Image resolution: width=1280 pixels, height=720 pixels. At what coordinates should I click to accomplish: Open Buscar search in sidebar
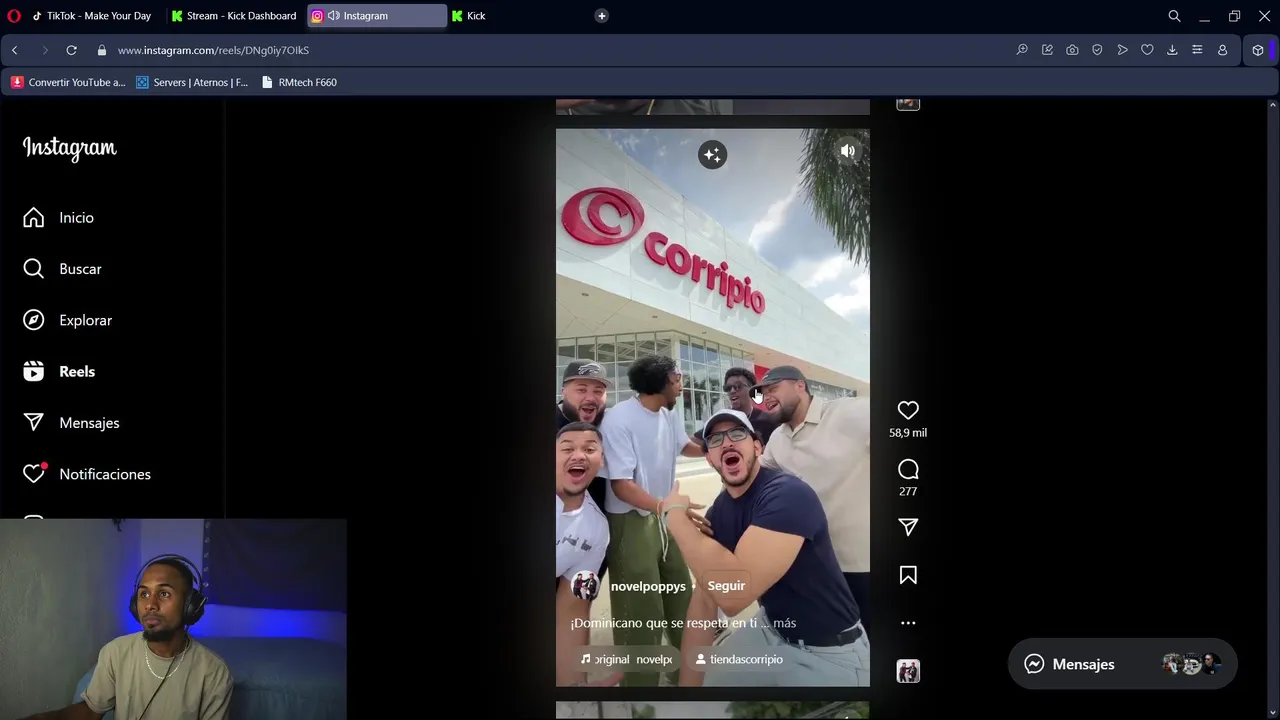(x=62, y=269)
